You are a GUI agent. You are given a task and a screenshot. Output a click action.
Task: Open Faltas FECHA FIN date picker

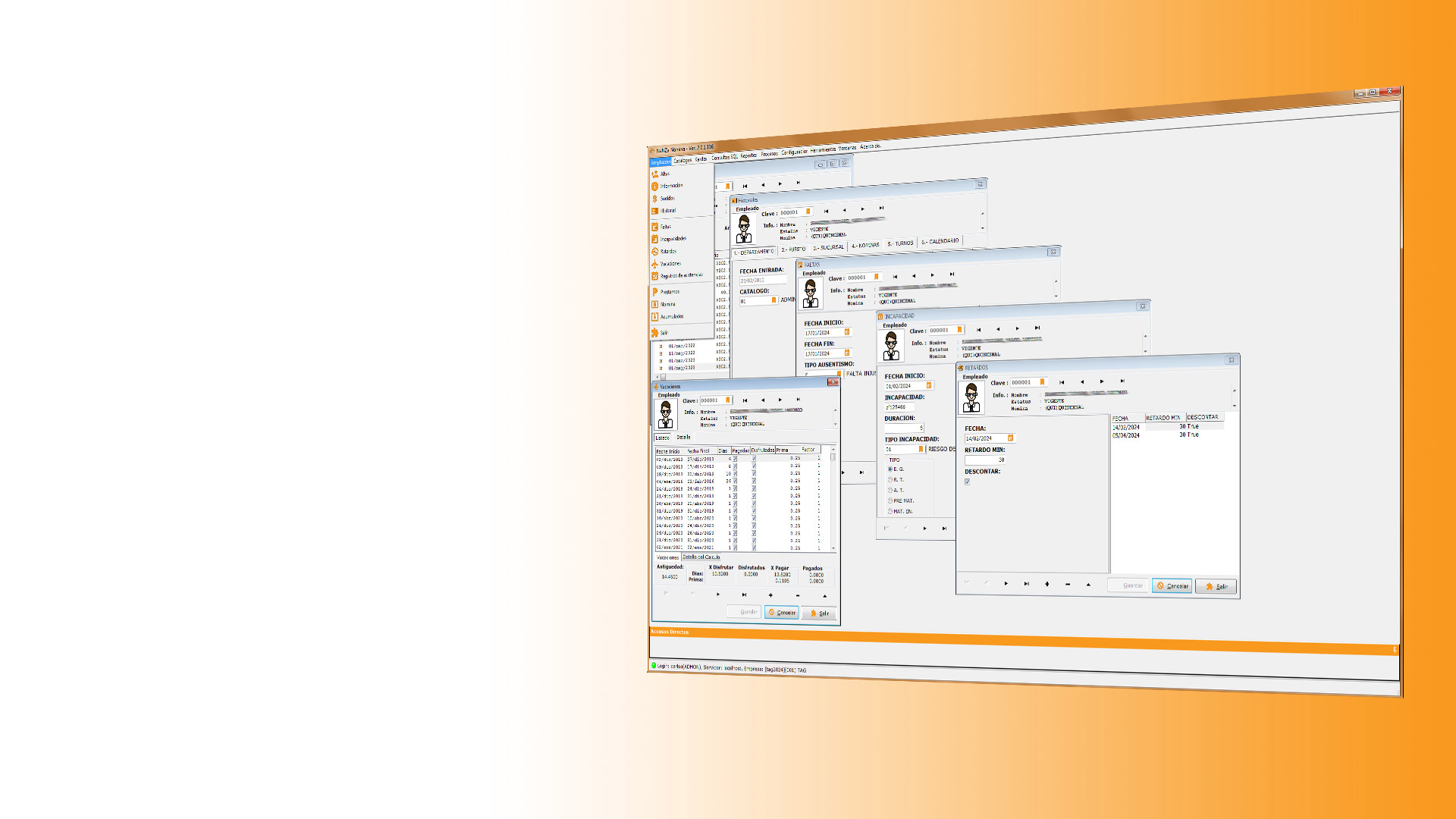coord(847,353)
